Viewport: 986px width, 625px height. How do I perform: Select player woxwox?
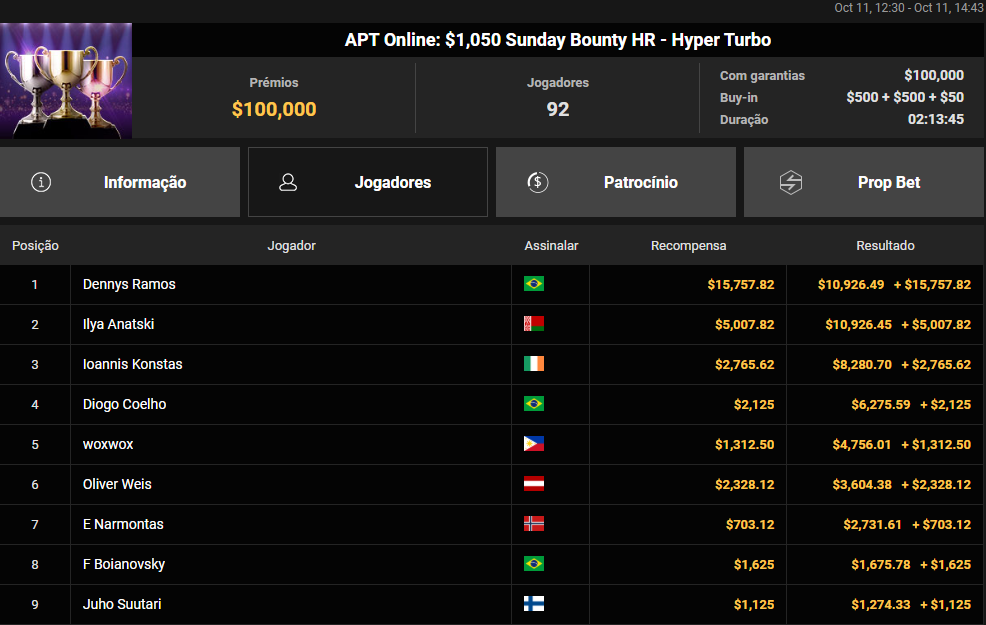(x=108, y=445)
